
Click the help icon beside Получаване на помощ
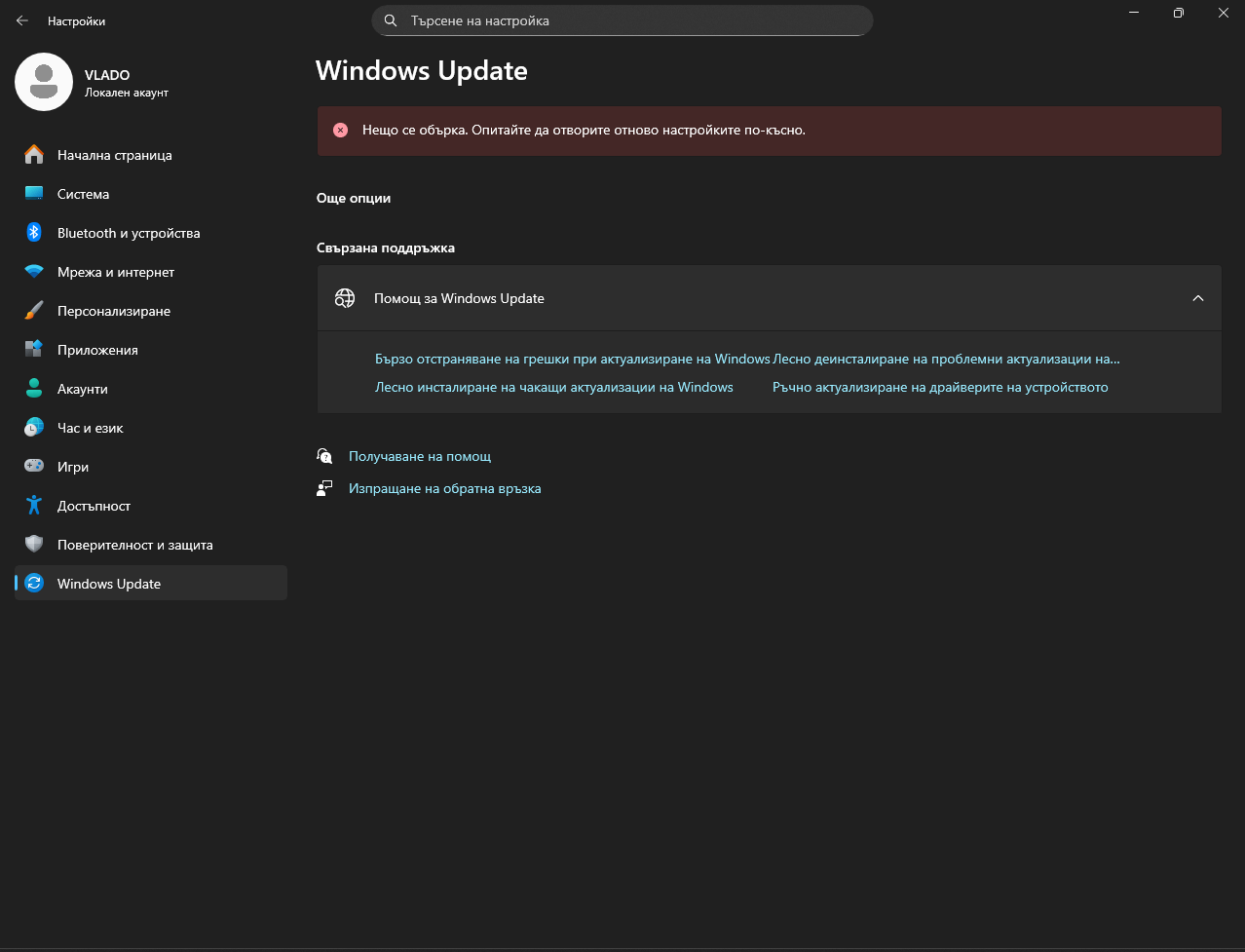[325, 456]
